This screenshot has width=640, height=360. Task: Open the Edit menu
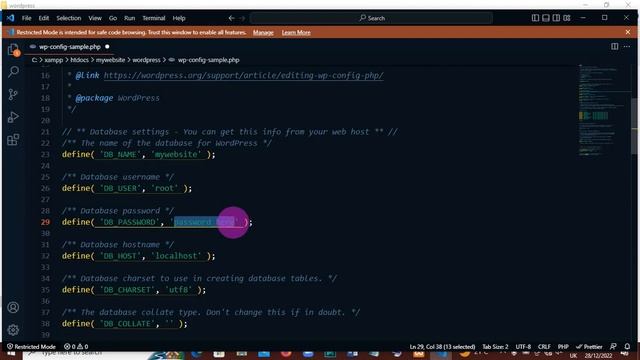pos(44,18)
